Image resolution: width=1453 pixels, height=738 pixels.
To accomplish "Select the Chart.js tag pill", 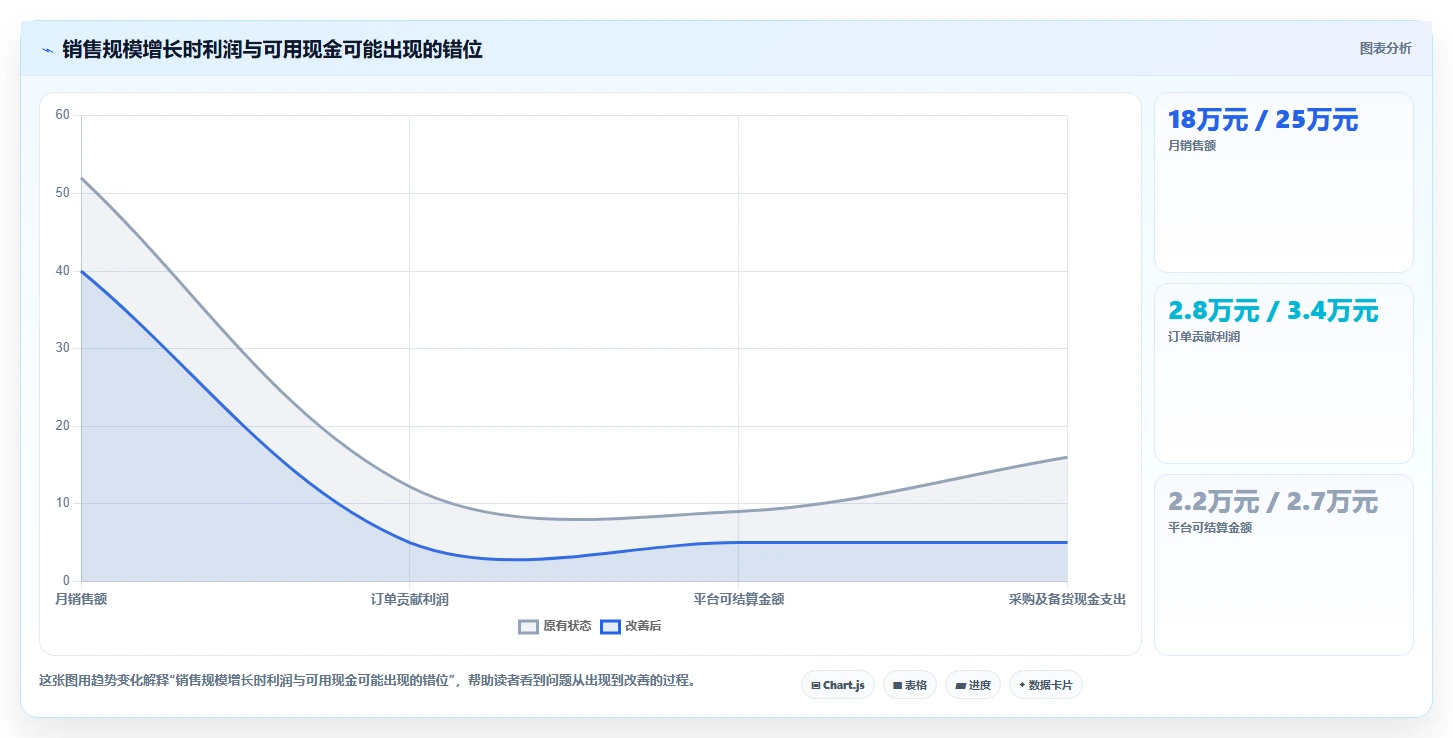I will click(x=838, y=685).
